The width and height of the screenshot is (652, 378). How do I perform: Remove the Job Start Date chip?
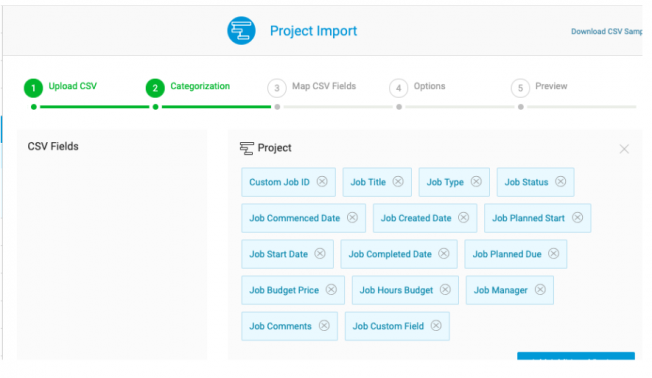(x=320, y=254)
